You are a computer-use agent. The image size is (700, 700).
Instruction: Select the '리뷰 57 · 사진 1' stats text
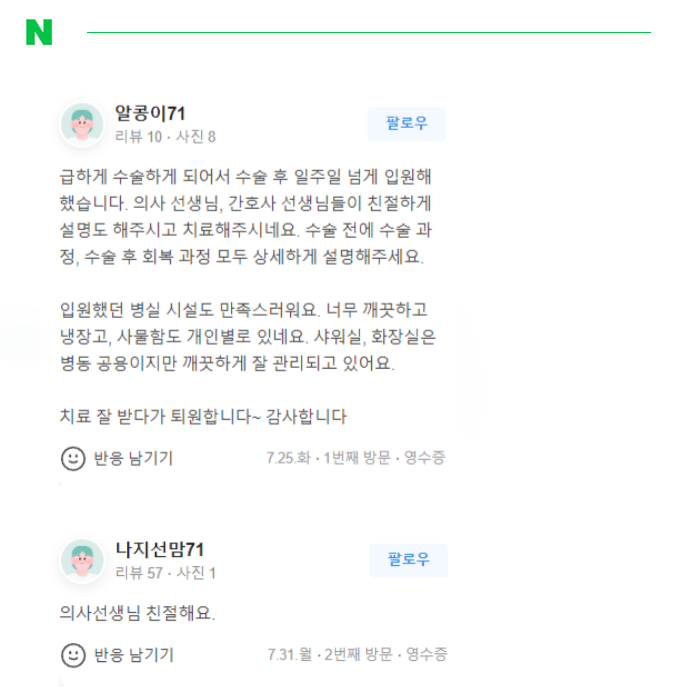(165, 573)
